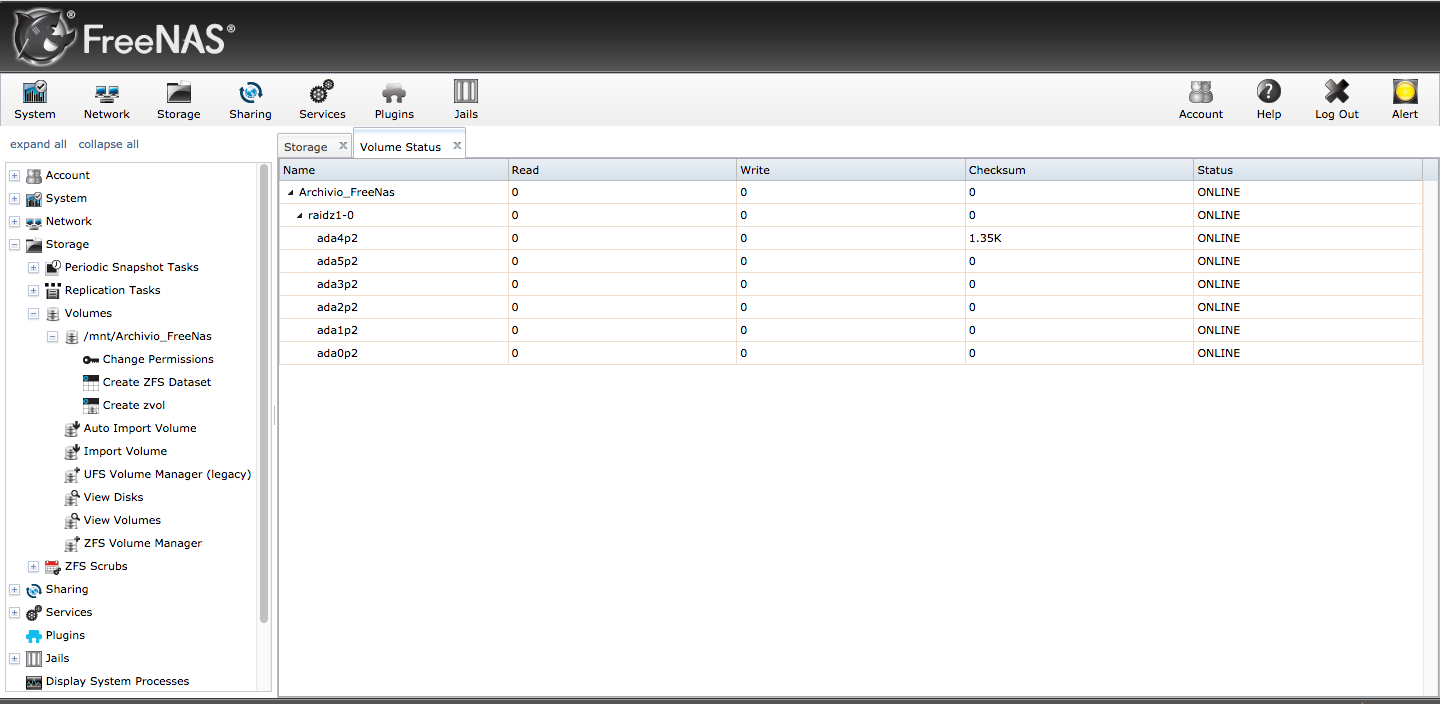
Task: Click the FreeNAS logo
Action: click(124, 37)
